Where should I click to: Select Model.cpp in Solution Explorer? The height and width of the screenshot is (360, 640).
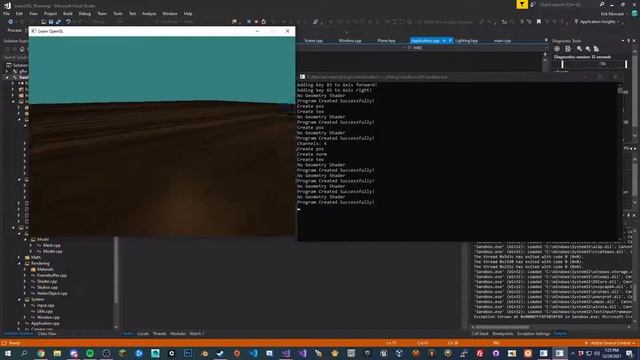(x=52, y=251)
